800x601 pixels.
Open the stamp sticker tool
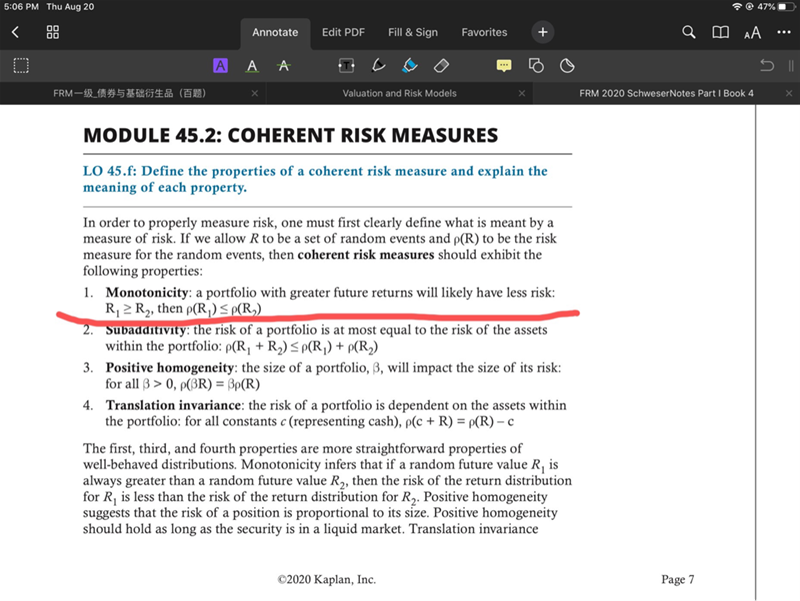click(567, 66)
